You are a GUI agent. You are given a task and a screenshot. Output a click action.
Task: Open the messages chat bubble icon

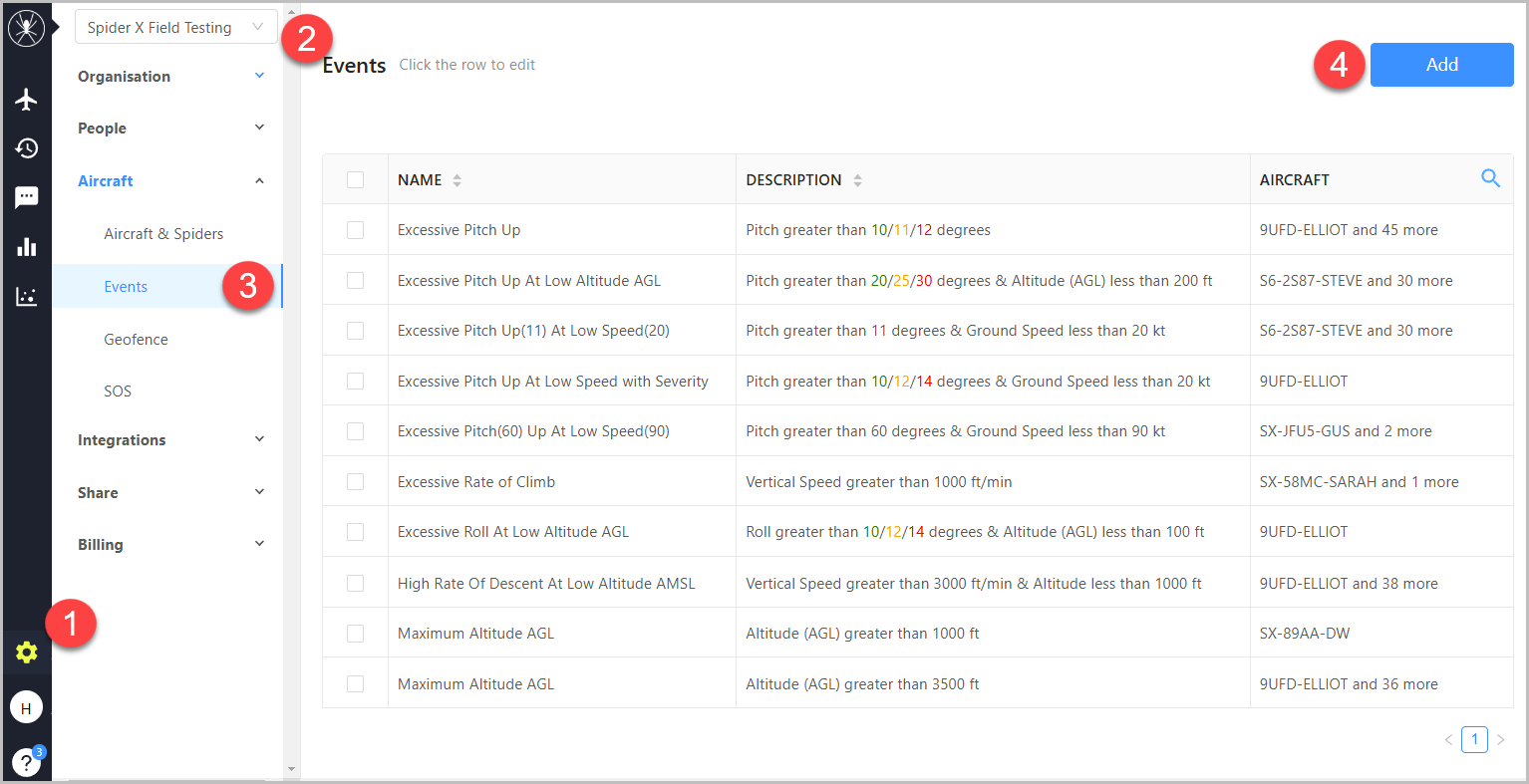point(26,197)
